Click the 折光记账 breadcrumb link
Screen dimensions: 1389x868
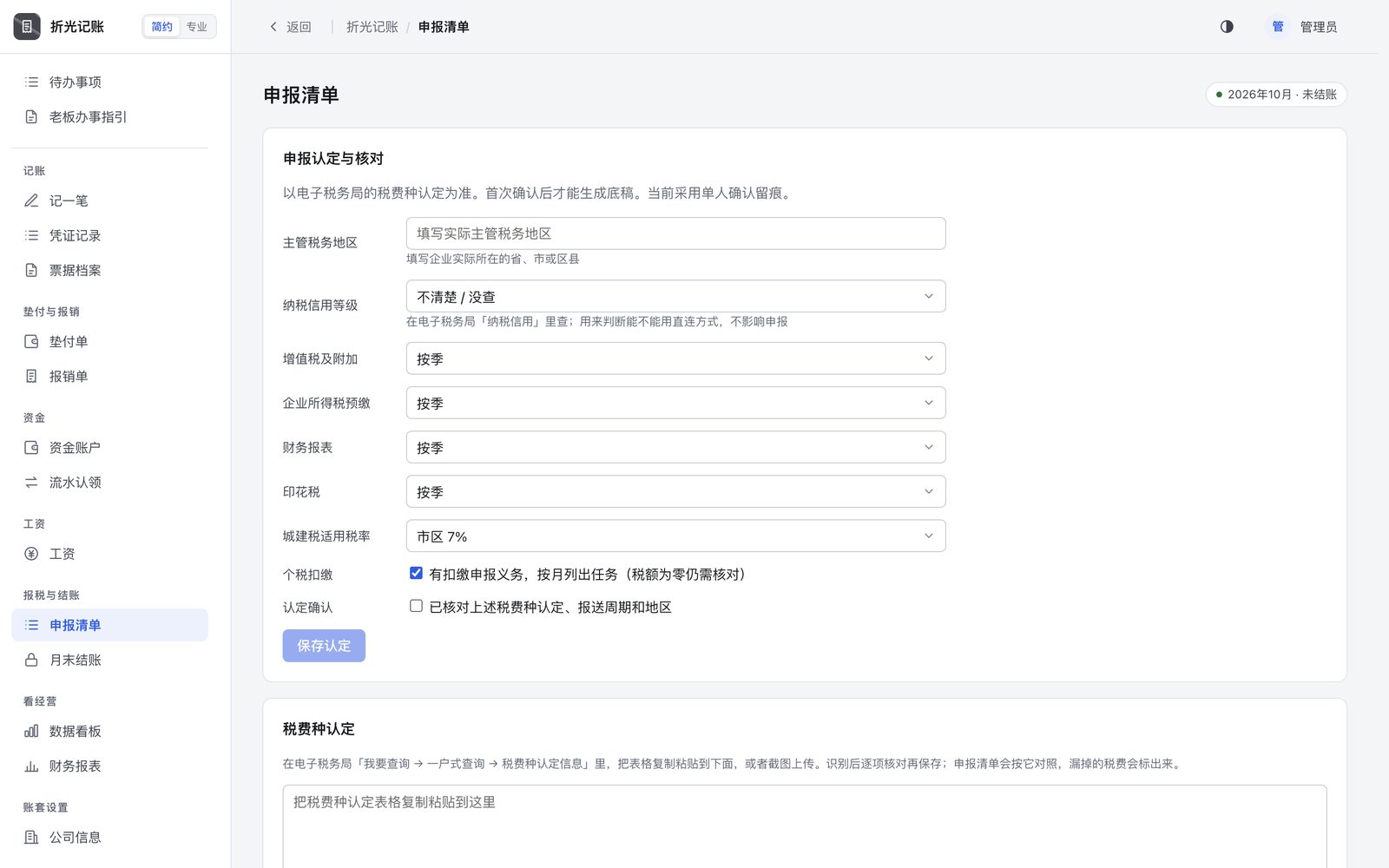click(372, 27)
